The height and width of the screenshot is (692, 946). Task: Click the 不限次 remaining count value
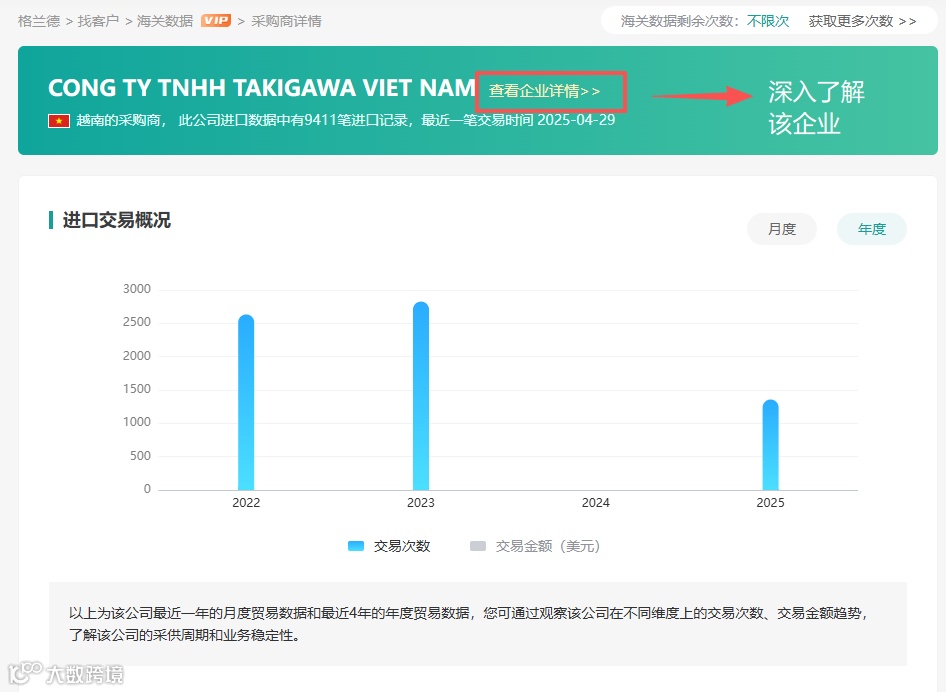click(768, 21)
